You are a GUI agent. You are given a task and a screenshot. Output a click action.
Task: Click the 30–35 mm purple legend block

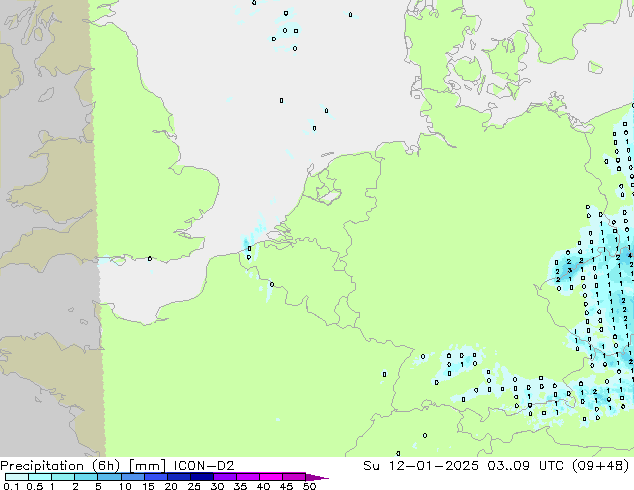[x=225, y=477]
